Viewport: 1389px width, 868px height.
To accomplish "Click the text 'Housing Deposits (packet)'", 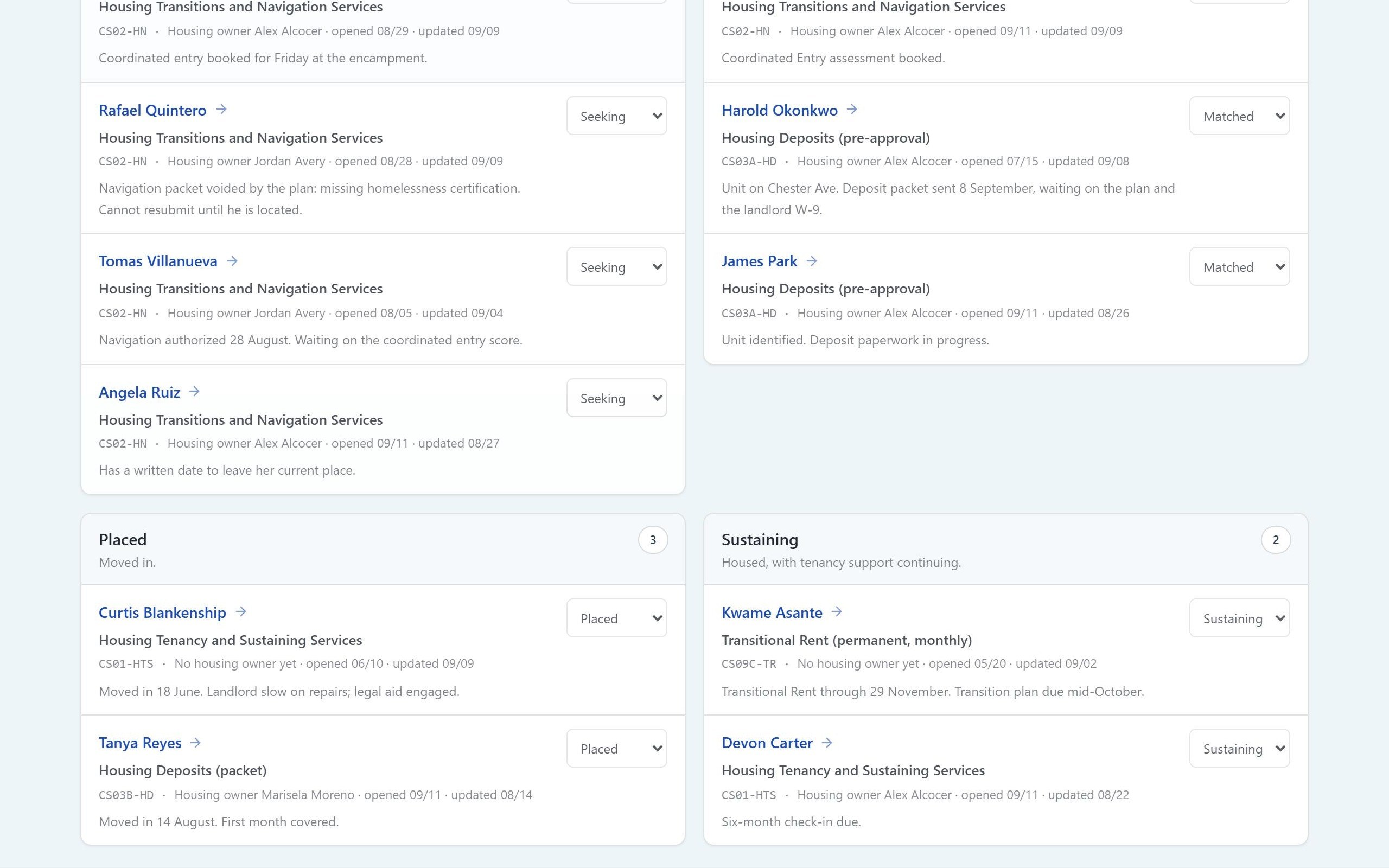I will click(x=182, y=770).
